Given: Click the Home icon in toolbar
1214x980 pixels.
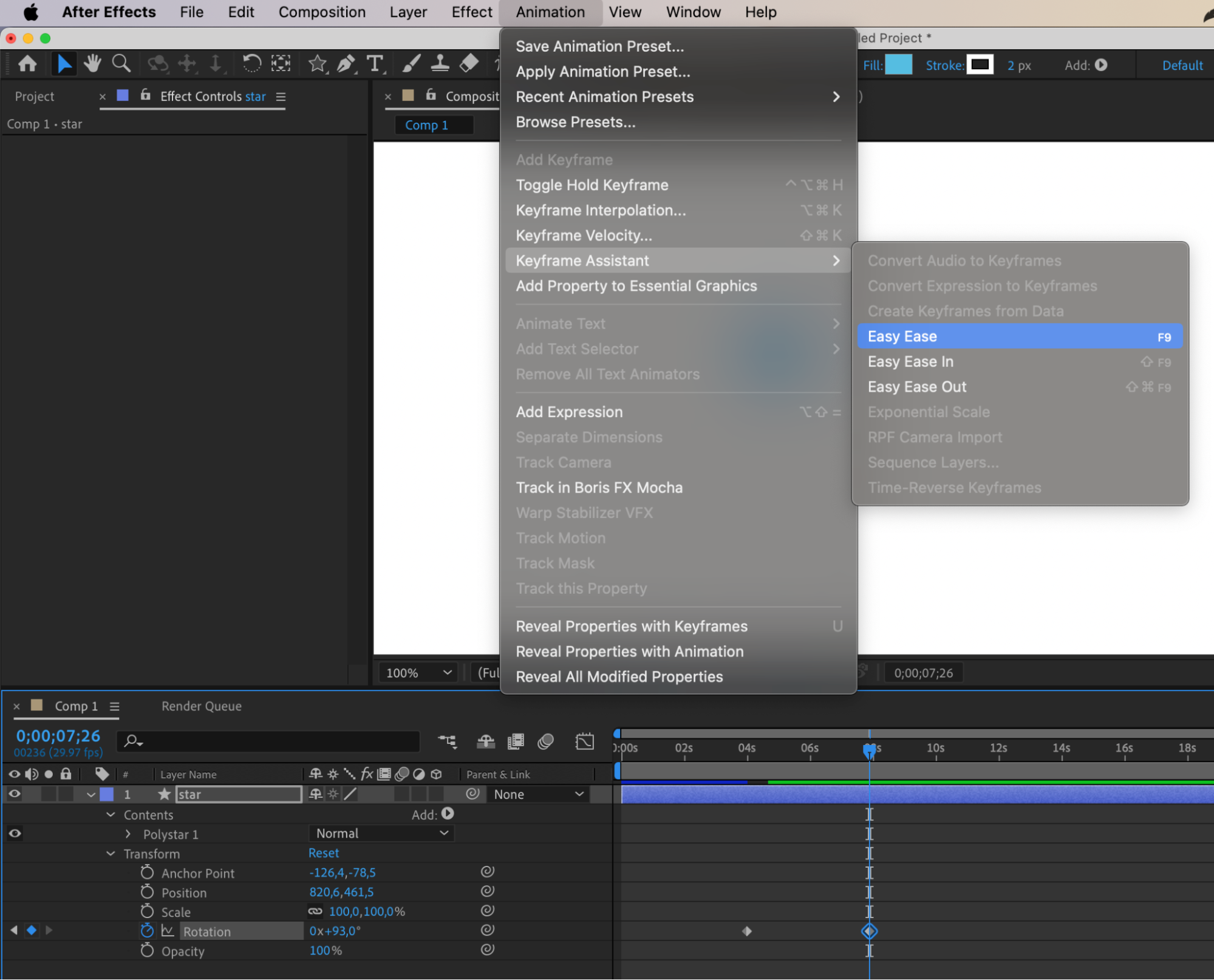Looking at the screenshot, I should [27, 64].
